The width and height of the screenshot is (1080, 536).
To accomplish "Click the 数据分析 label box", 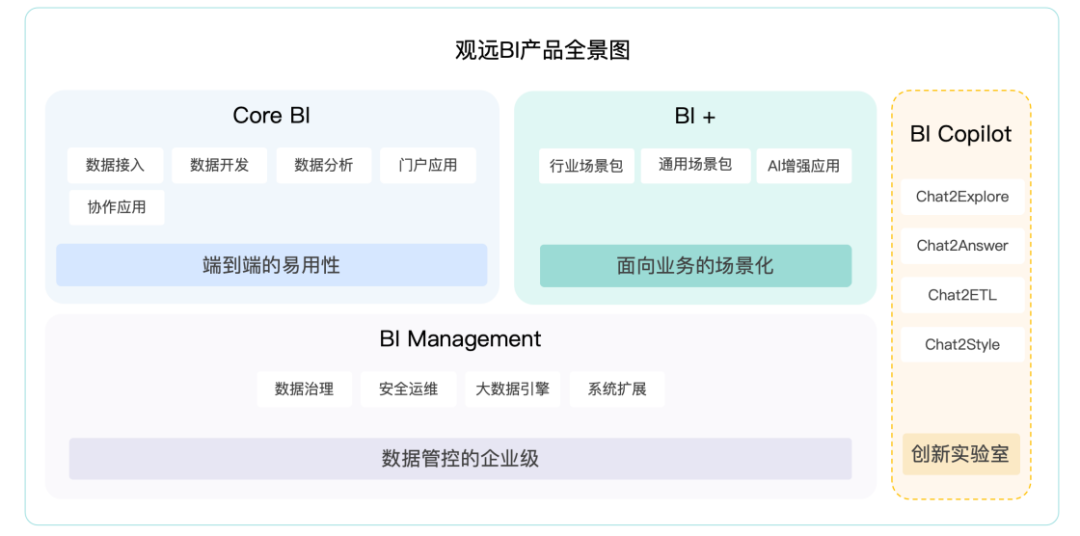I will click(x=323, y=165).
